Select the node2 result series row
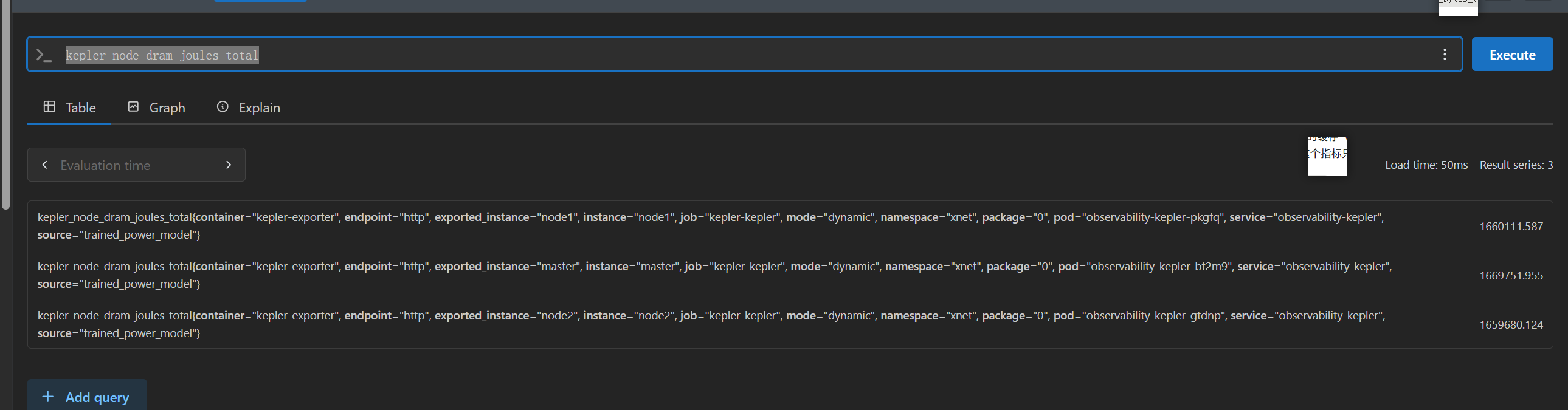 [x=790, y=324]
